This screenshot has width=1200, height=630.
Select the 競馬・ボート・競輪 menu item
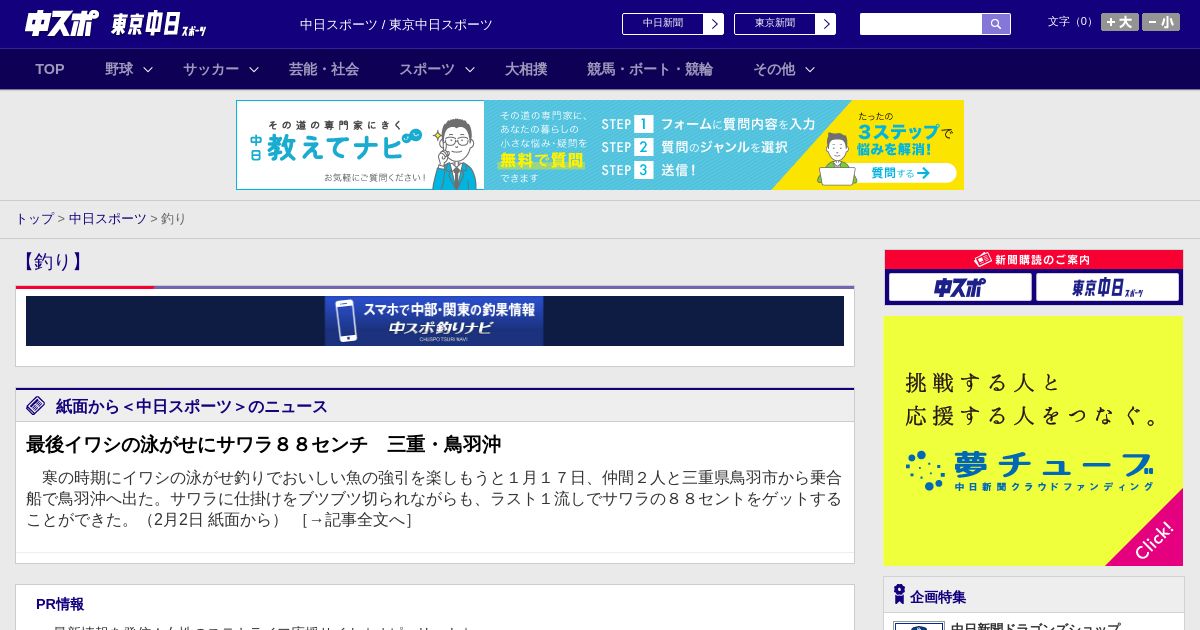point(650,69)
